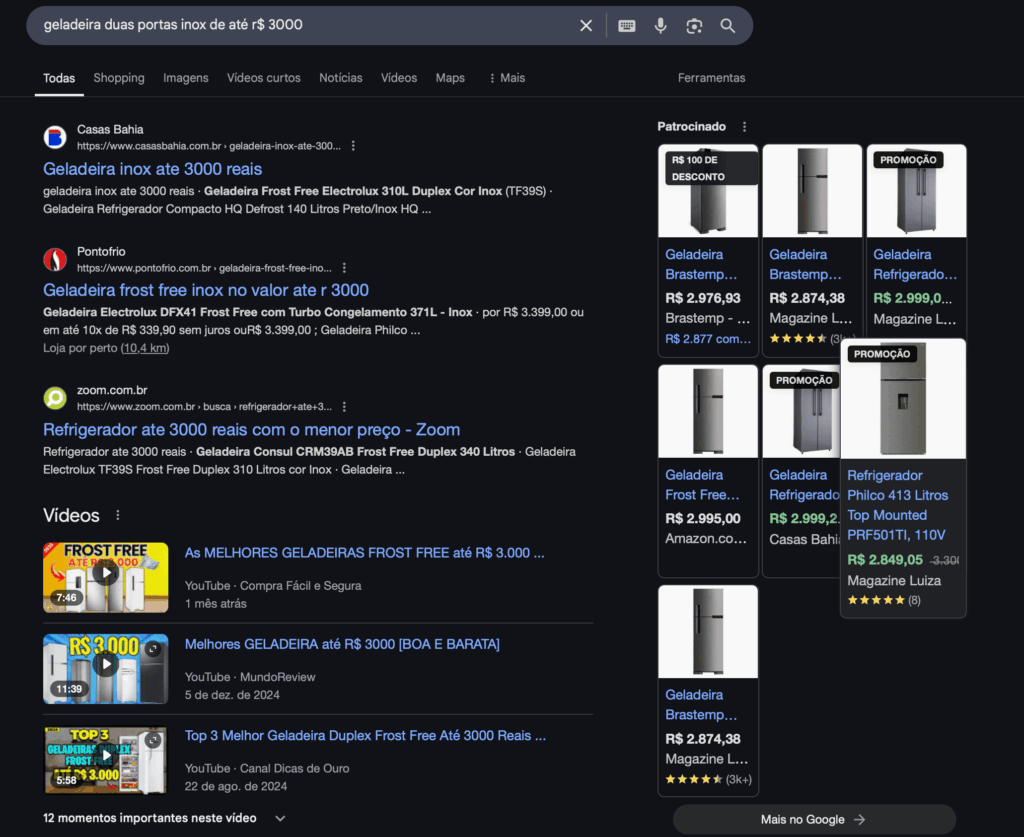The image size is (1024, 837).
Task: Click the Mais no Google button
Action: click(x=813, y=819)
